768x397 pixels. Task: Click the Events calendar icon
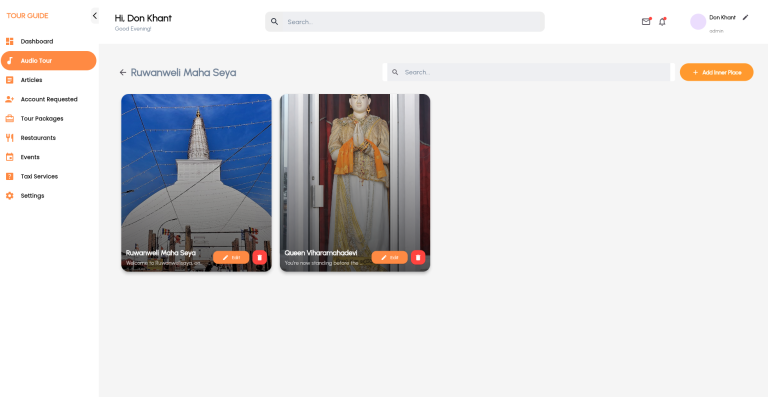(x=9, y=157)
